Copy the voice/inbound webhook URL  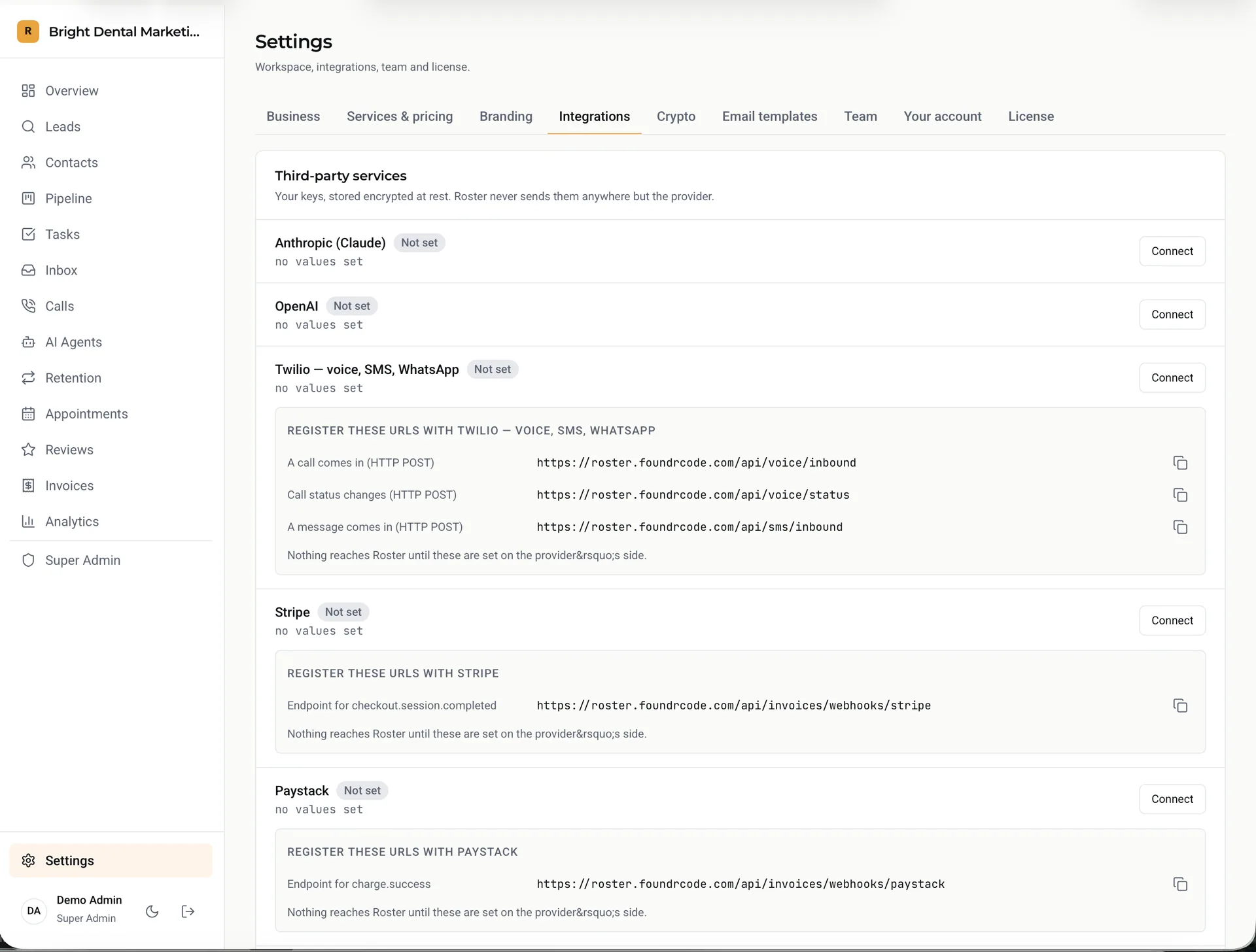[1180, 463]
